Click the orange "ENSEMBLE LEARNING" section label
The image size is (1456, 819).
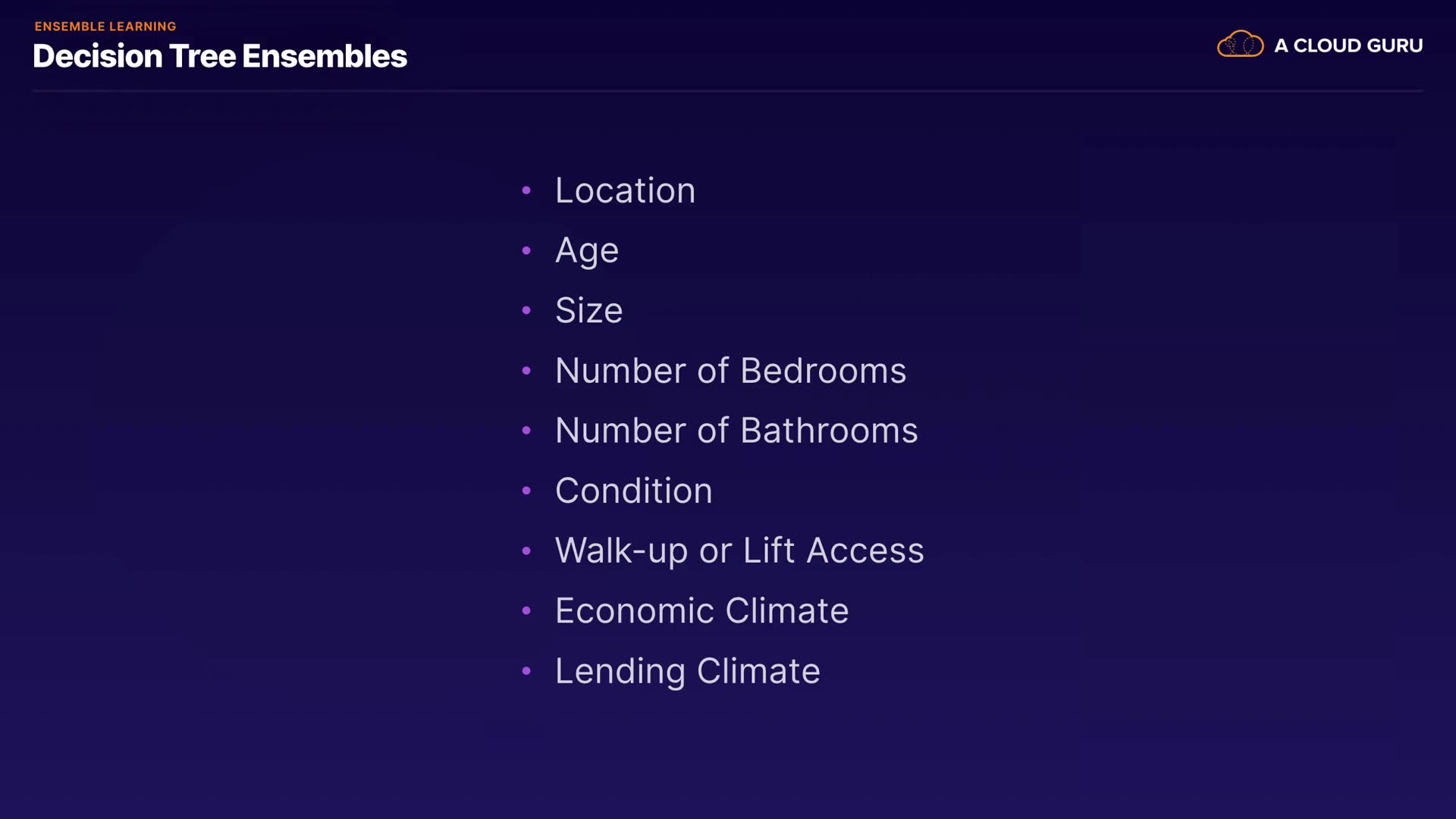click(105, 27)
